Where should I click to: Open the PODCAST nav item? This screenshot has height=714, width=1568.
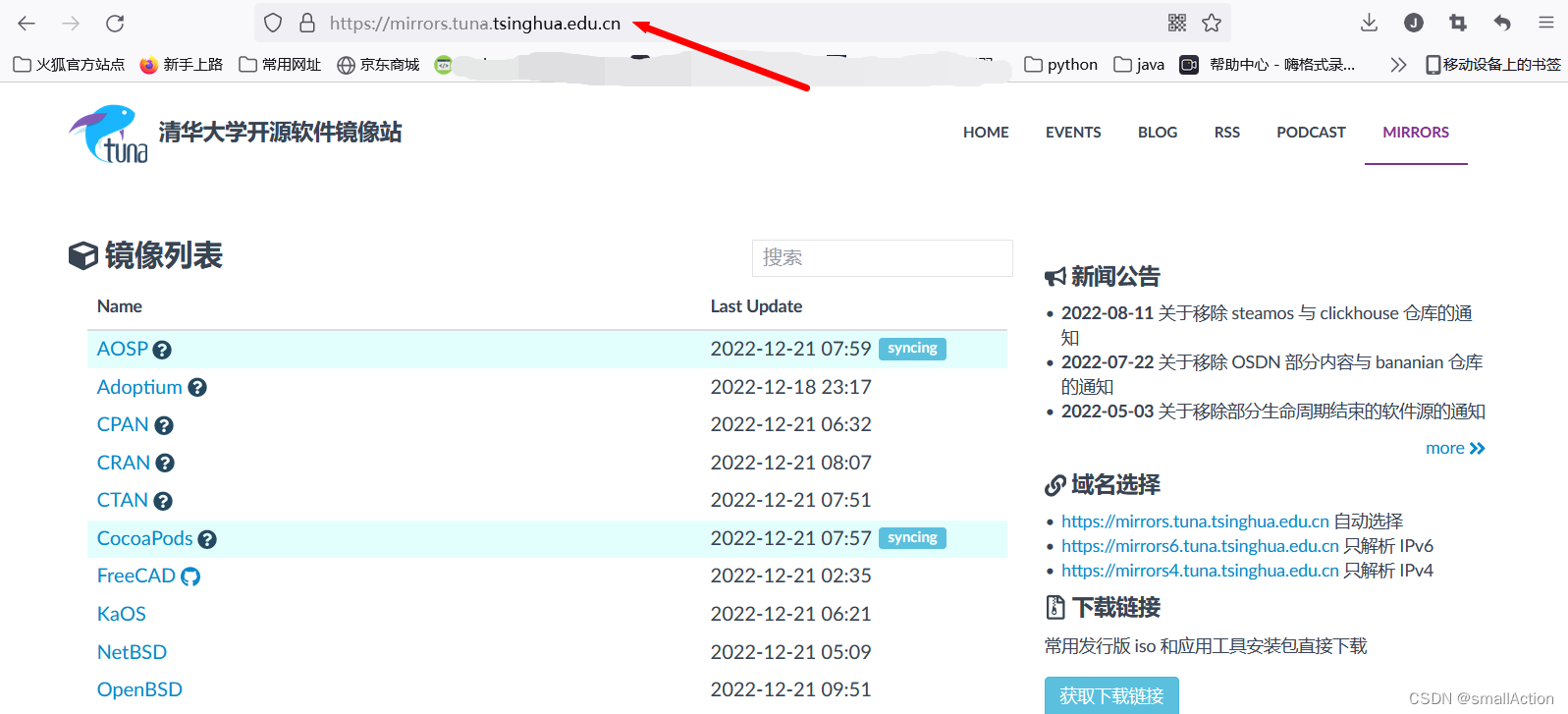[1311, 133]
